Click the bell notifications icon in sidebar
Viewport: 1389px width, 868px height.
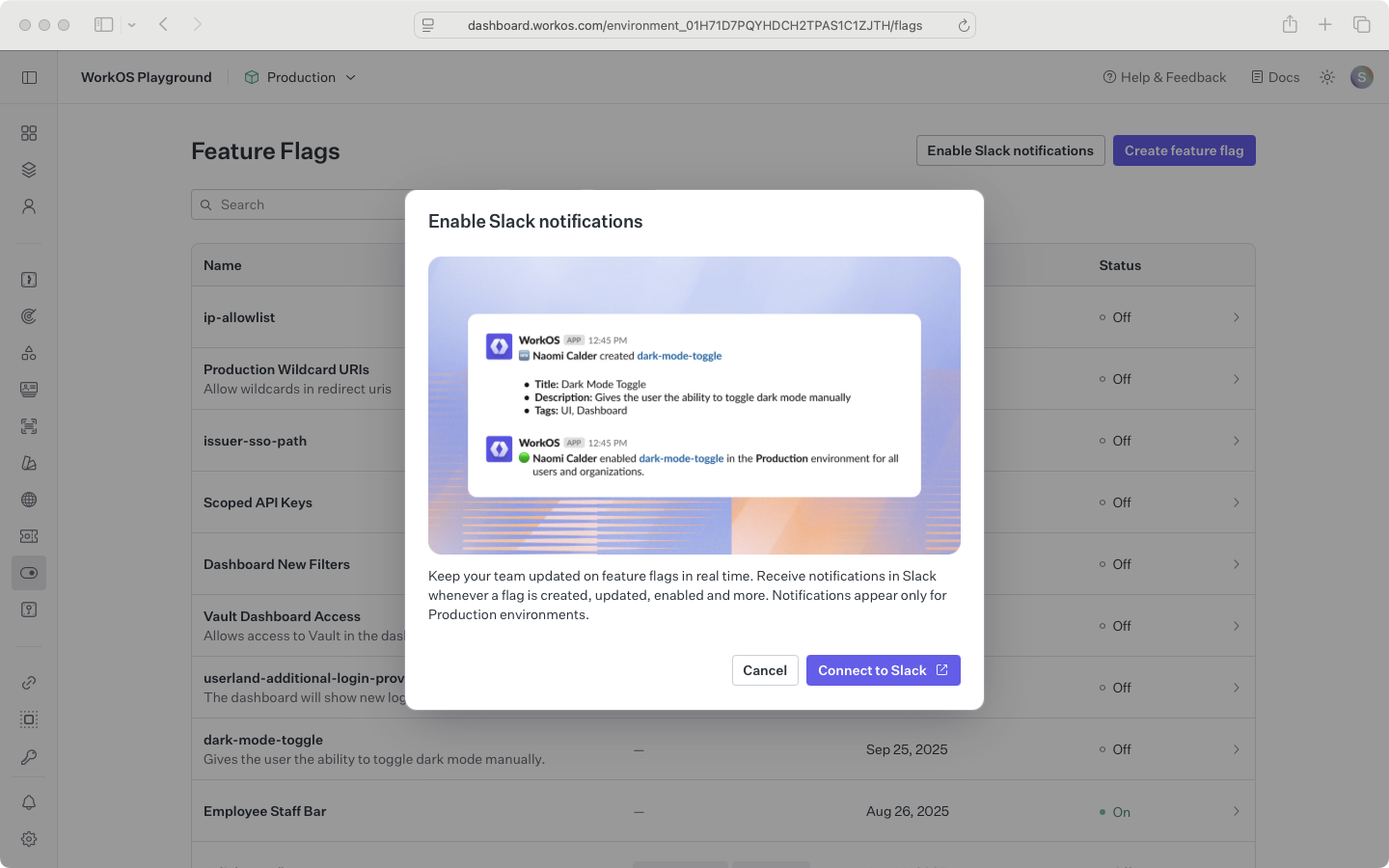pyautogui.click(x=29, y=802)
